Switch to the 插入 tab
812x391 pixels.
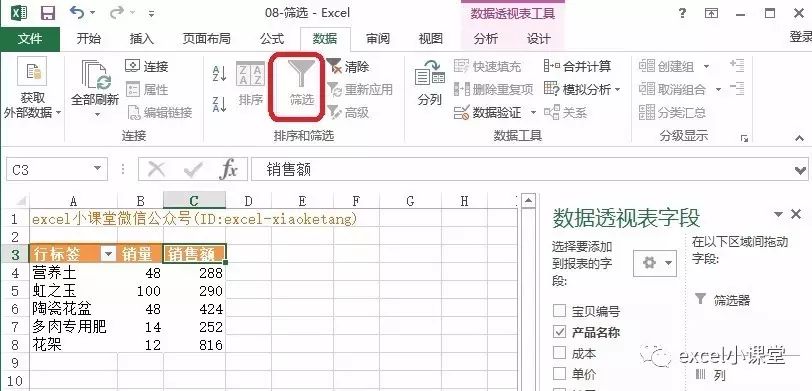click(141, 39)
